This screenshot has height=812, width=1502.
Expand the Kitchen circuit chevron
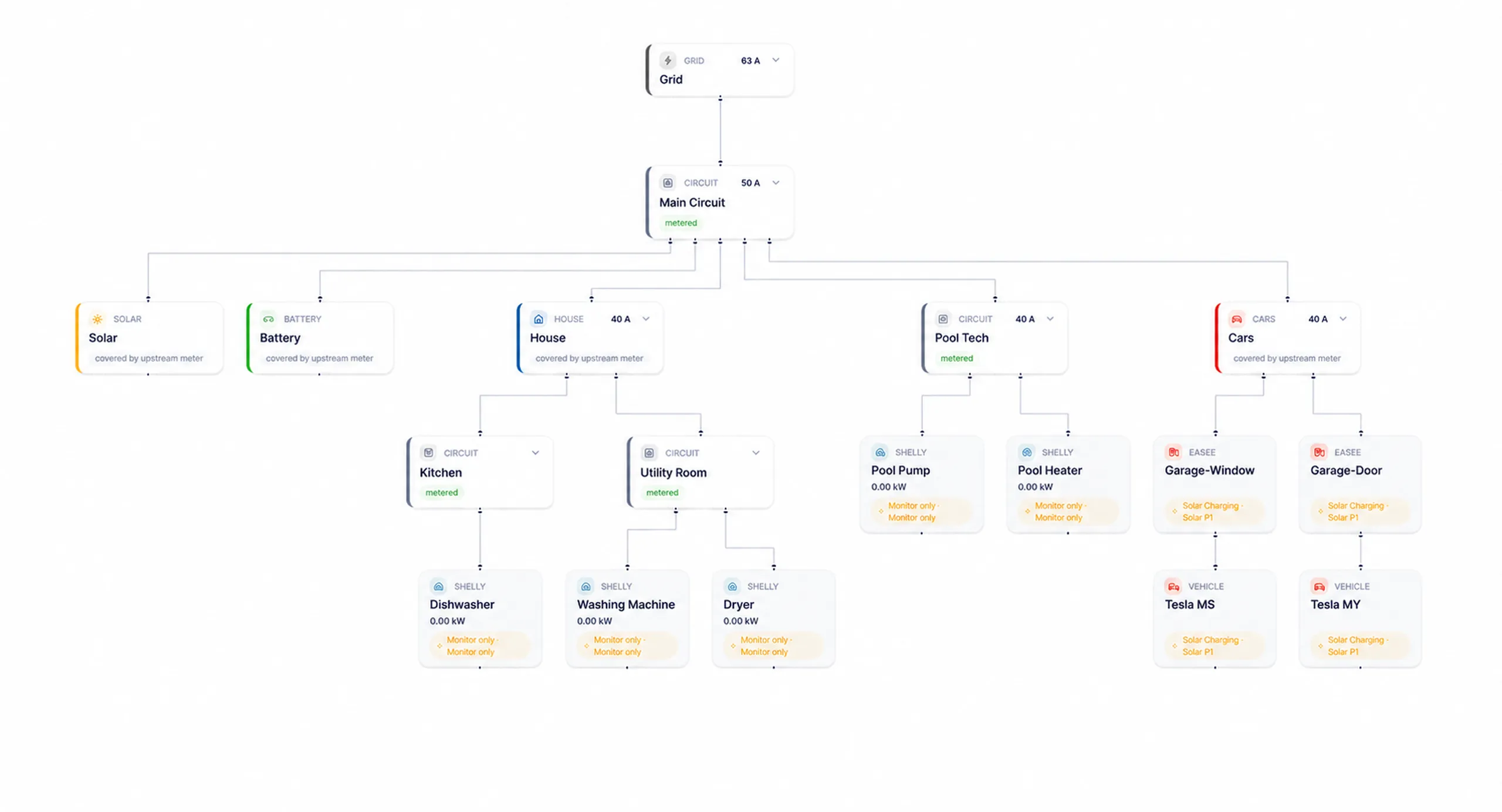click(535, 452)
